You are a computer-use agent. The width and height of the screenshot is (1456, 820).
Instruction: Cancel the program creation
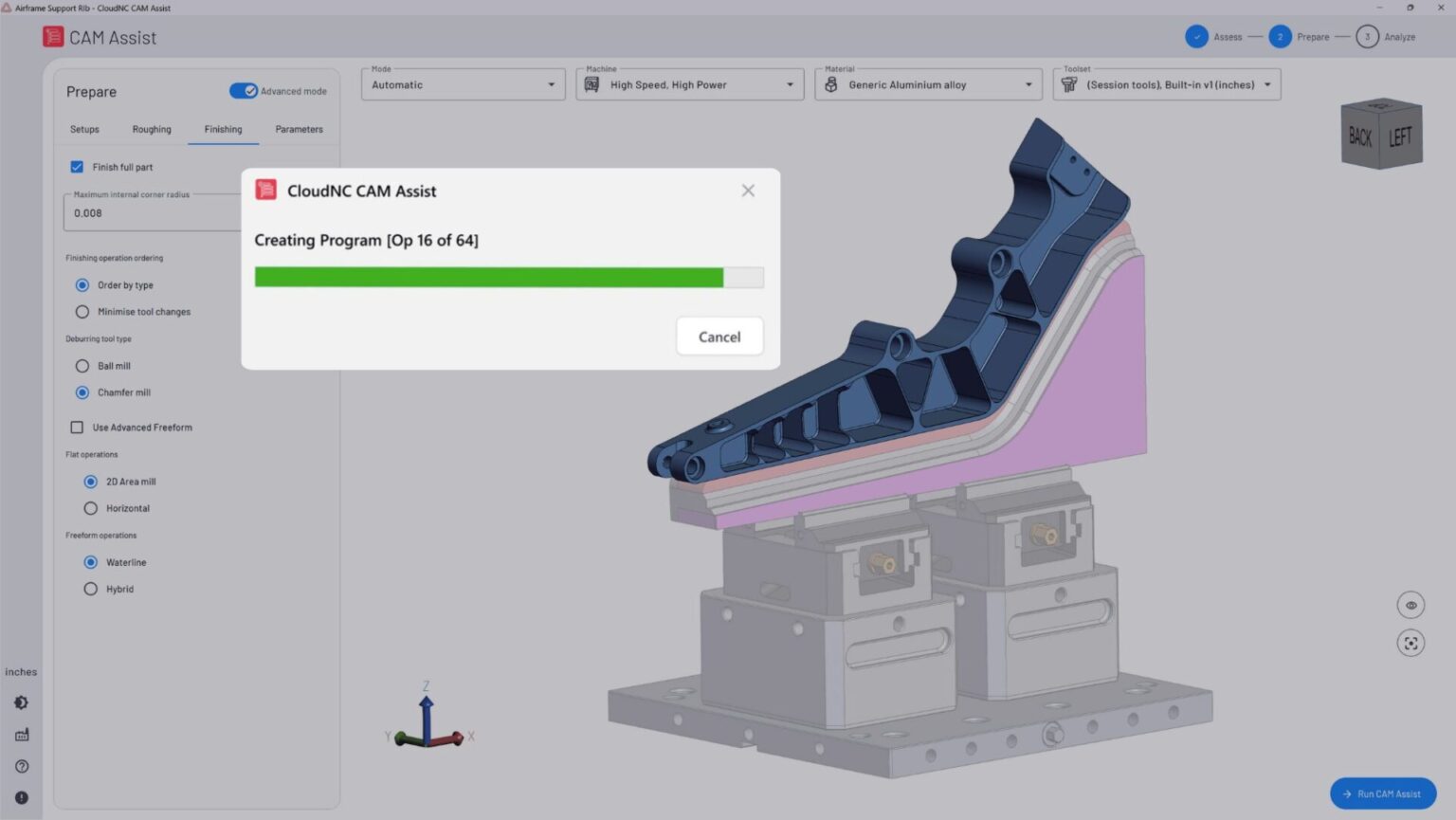tap(719, 337)
